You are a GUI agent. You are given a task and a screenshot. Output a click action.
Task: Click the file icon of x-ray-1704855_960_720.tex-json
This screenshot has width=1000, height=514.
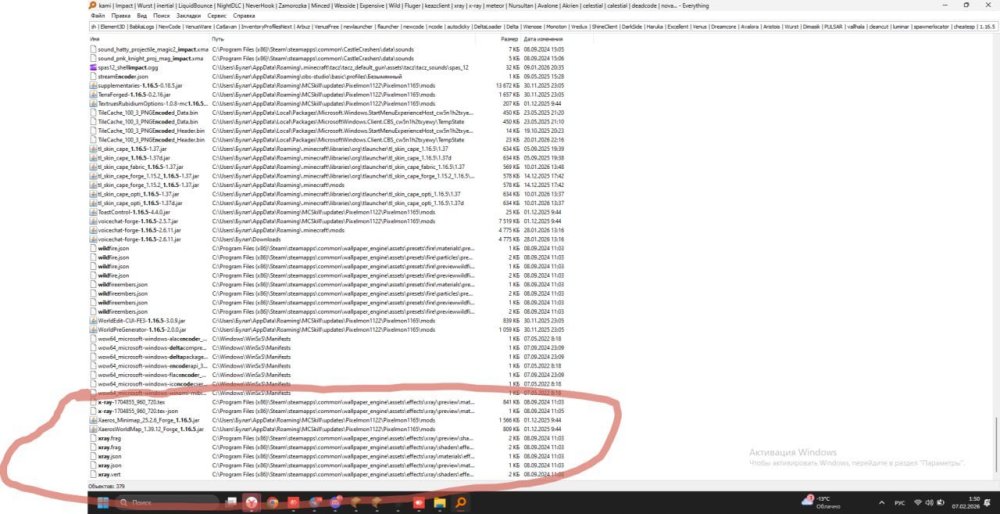[93, 411]
